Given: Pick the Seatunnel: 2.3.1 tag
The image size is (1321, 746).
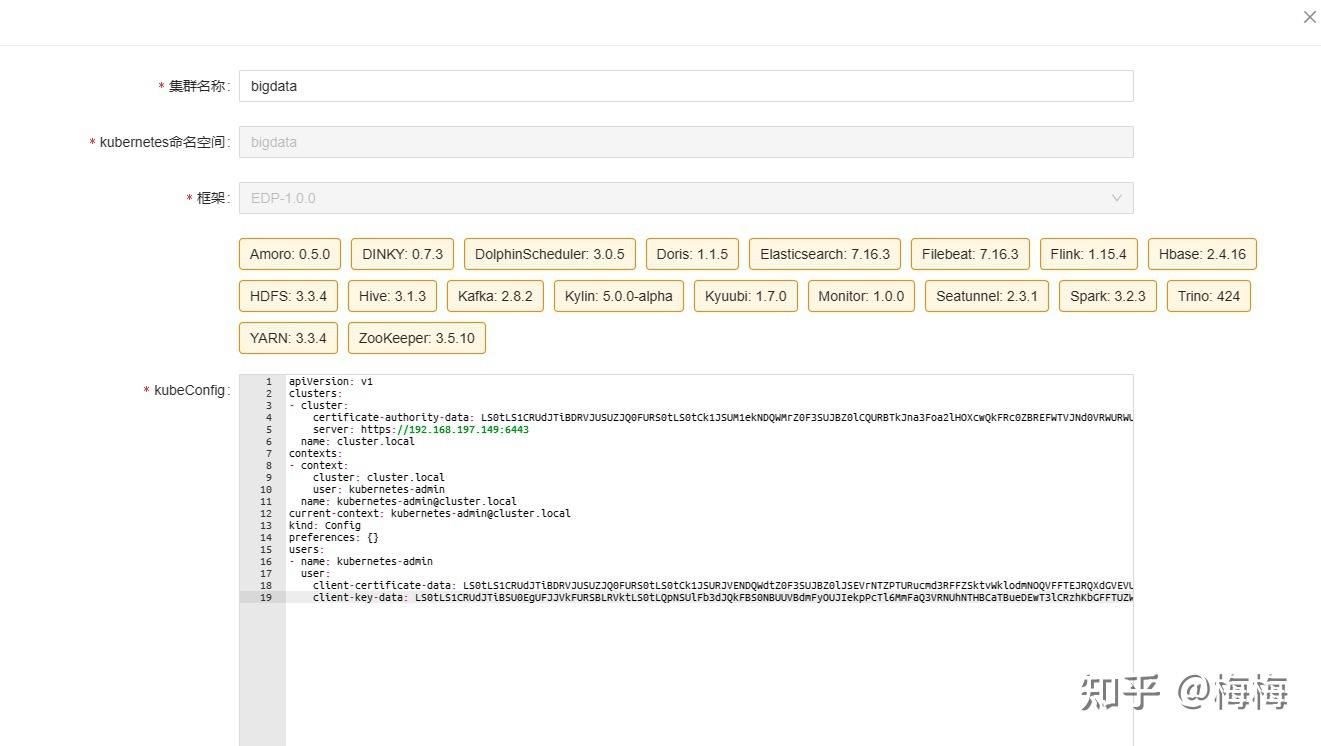Looking at the screenshot, I should click(987, 296).
